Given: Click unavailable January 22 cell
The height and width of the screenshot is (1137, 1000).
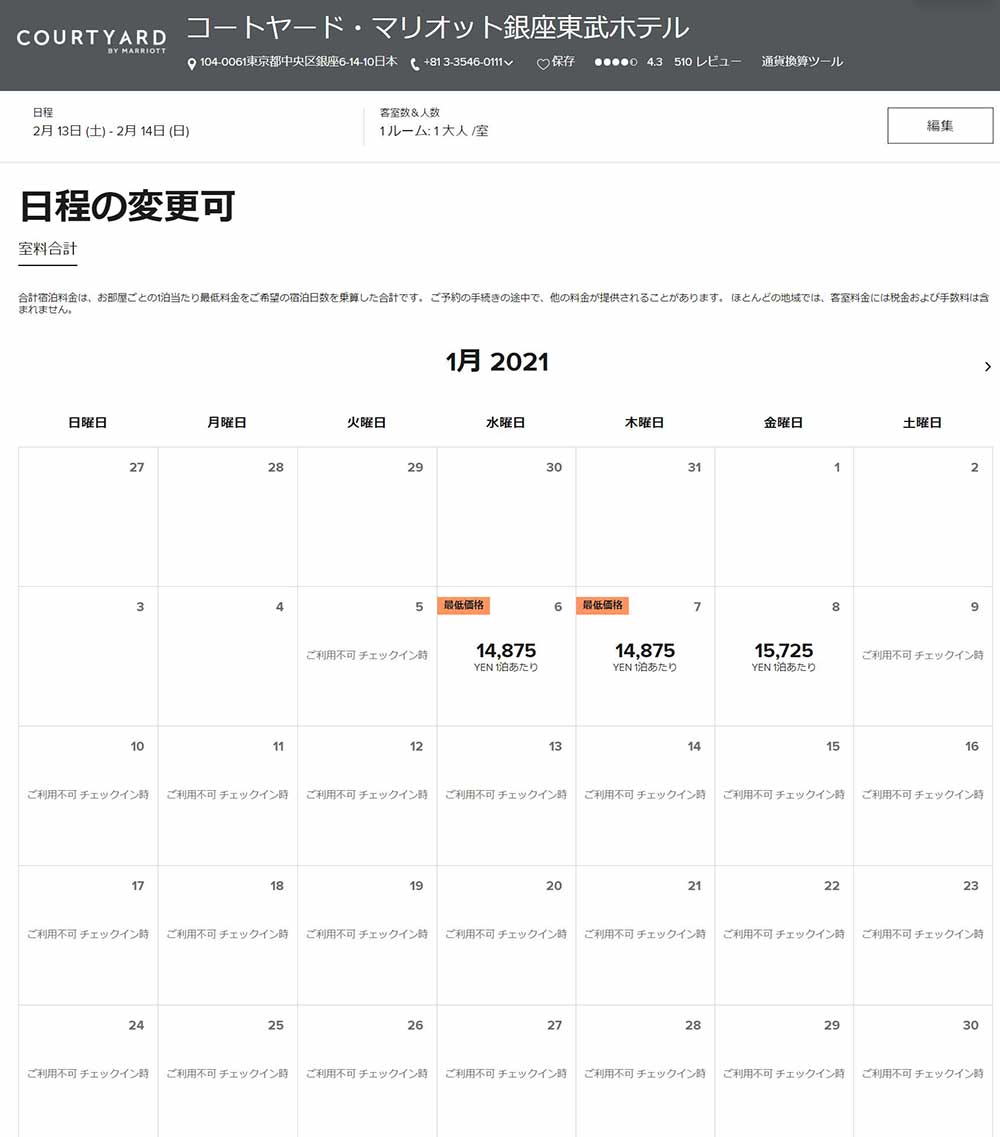Looking at the screenshot, I should [x=784, y=935].
